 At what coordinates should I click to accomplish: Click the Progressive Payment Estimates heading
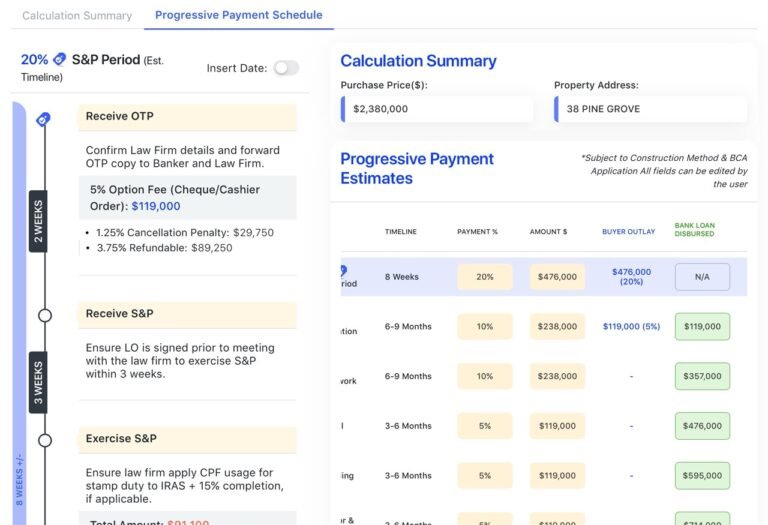pos(417,168)
